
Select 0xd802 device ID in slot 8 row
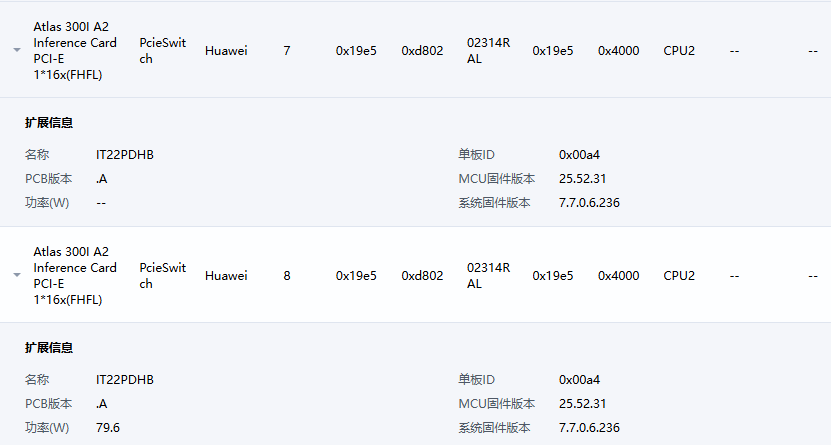pyautogui.click(x=422, y=275)
